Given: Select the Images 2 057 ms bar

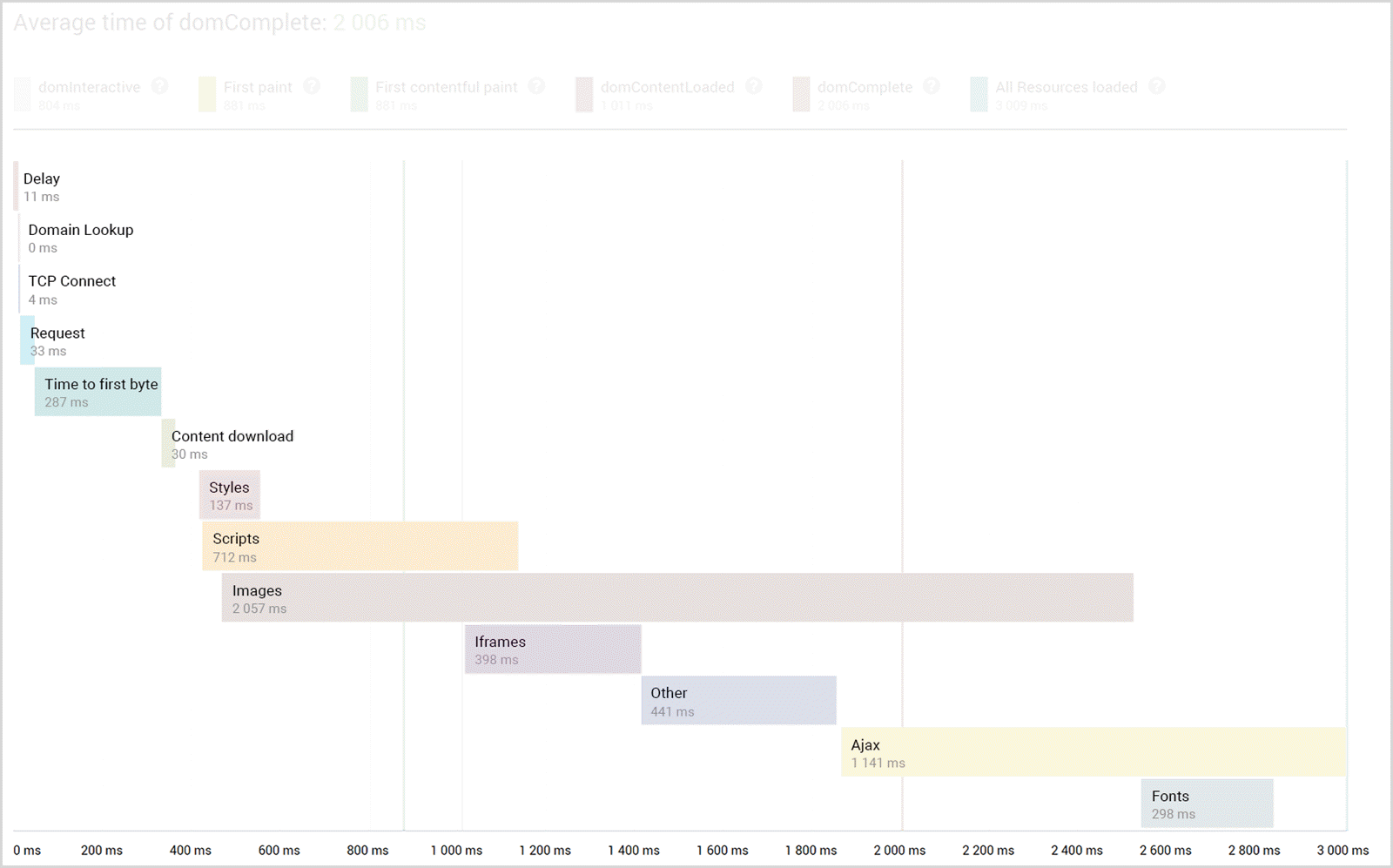Looking at the screenshot, I should 677,598.
